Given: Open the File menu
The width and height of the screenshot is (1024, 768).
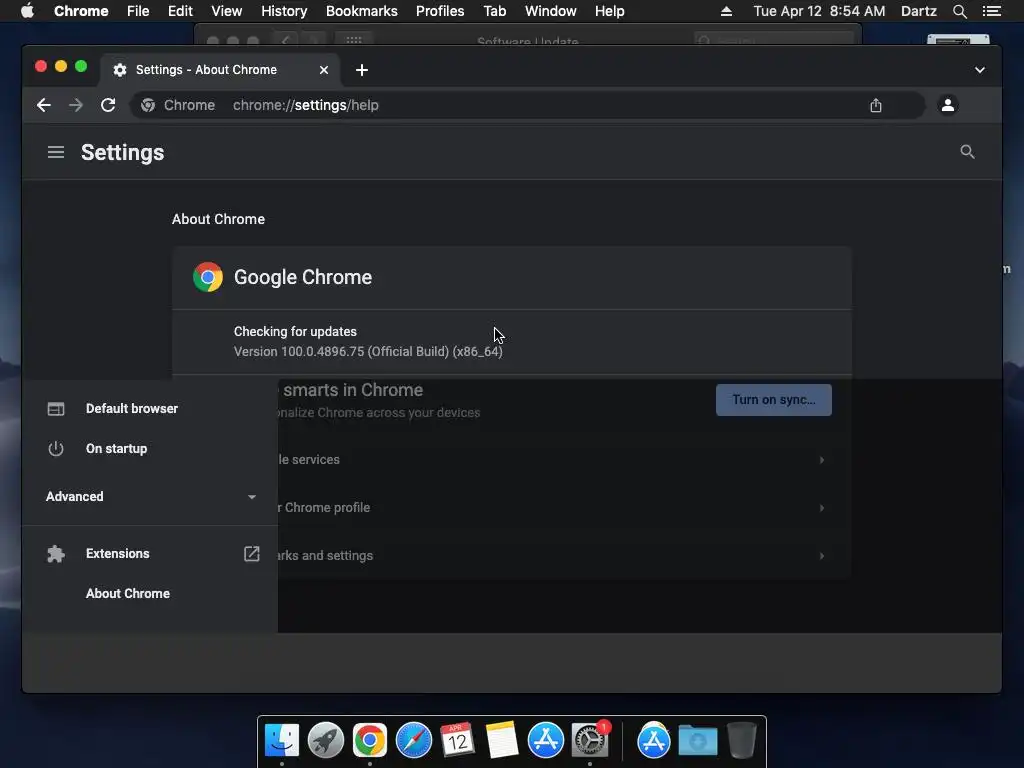Looking at the screenshot, I should tap(138, 11).
